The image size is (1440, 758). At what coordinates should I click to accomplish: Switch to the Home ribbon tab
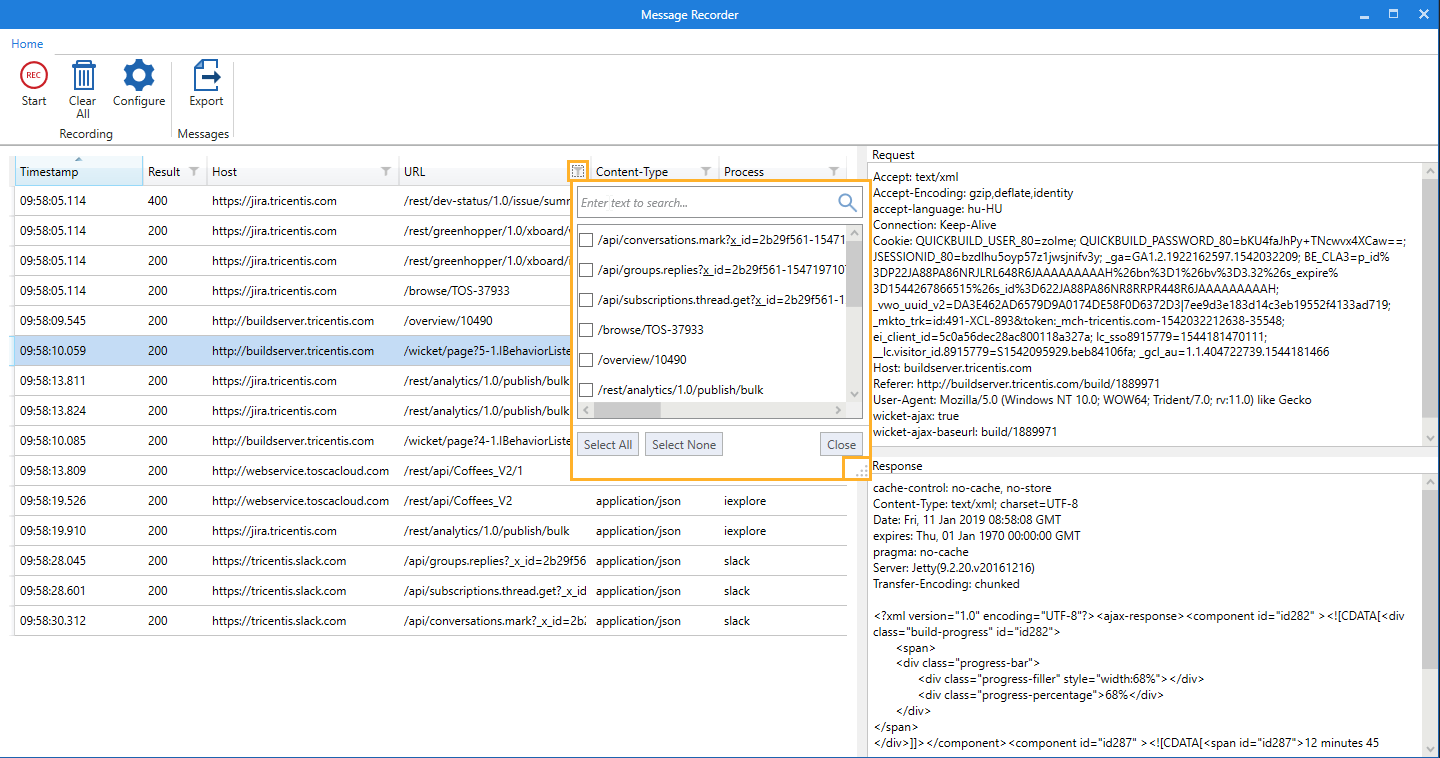tap(27, 44)
